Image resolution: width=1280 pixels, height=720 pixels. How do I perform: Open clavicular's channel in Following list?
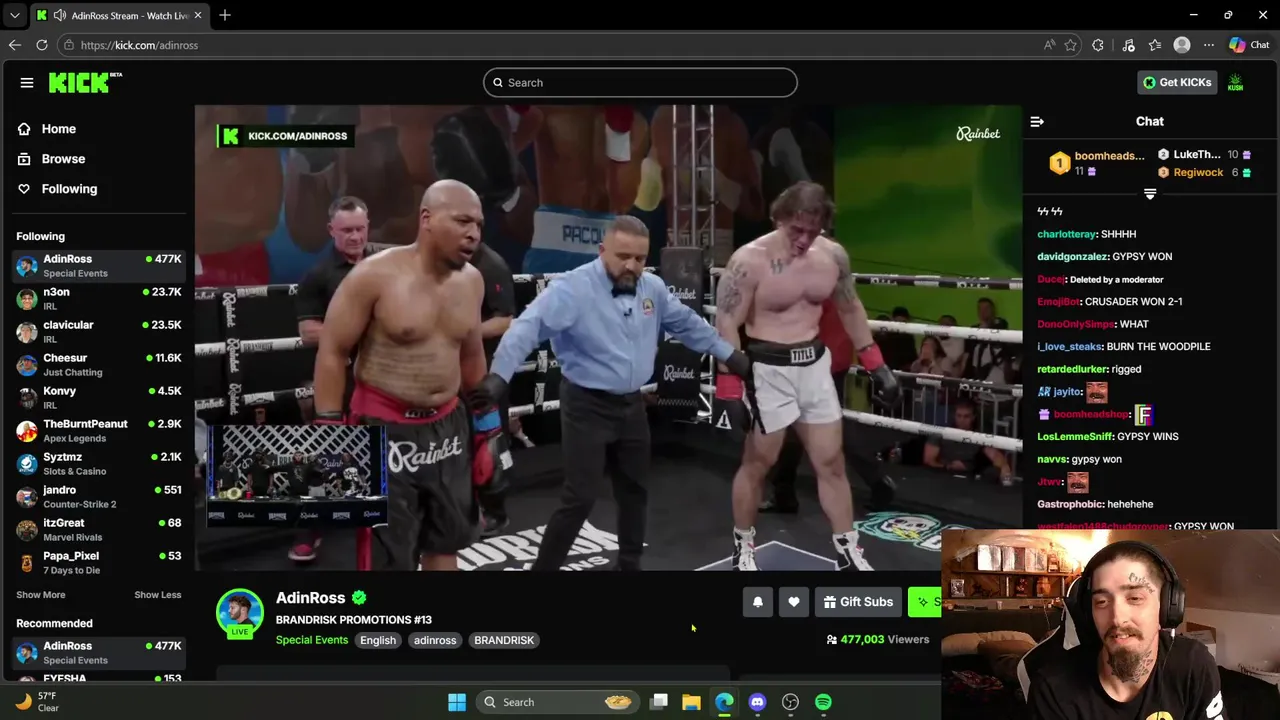point(98,331)
